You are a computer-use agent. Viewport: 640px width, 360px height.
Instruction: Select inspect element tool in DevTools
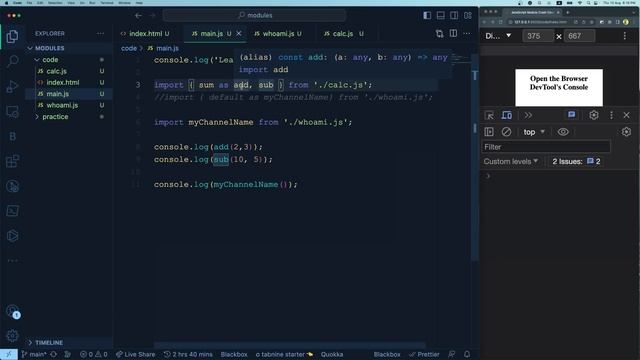tap(489, 116)
